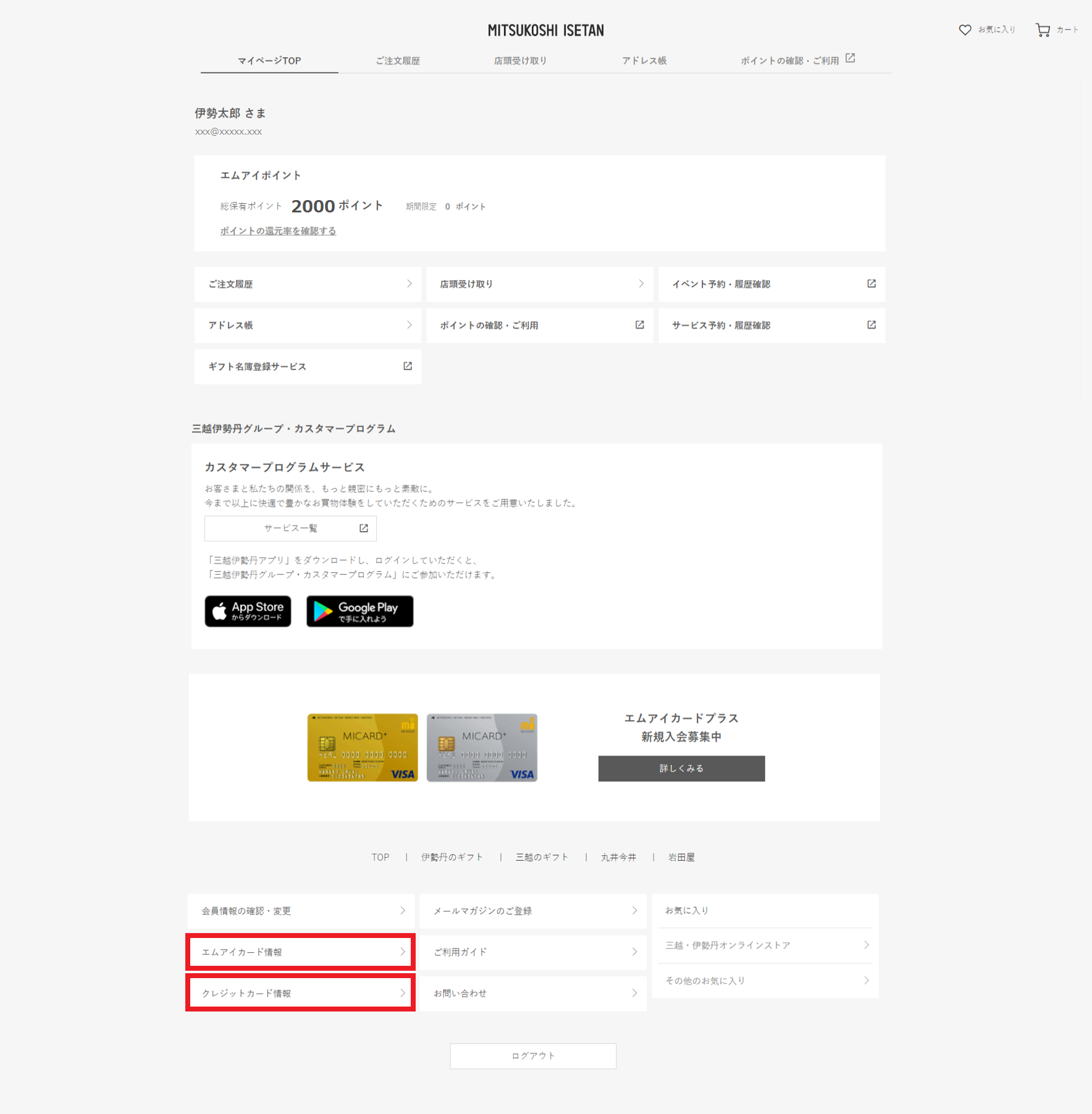Click the サービス一覧 button
The width and height of the screenshot is (1092, 1114).
[290, 528]
